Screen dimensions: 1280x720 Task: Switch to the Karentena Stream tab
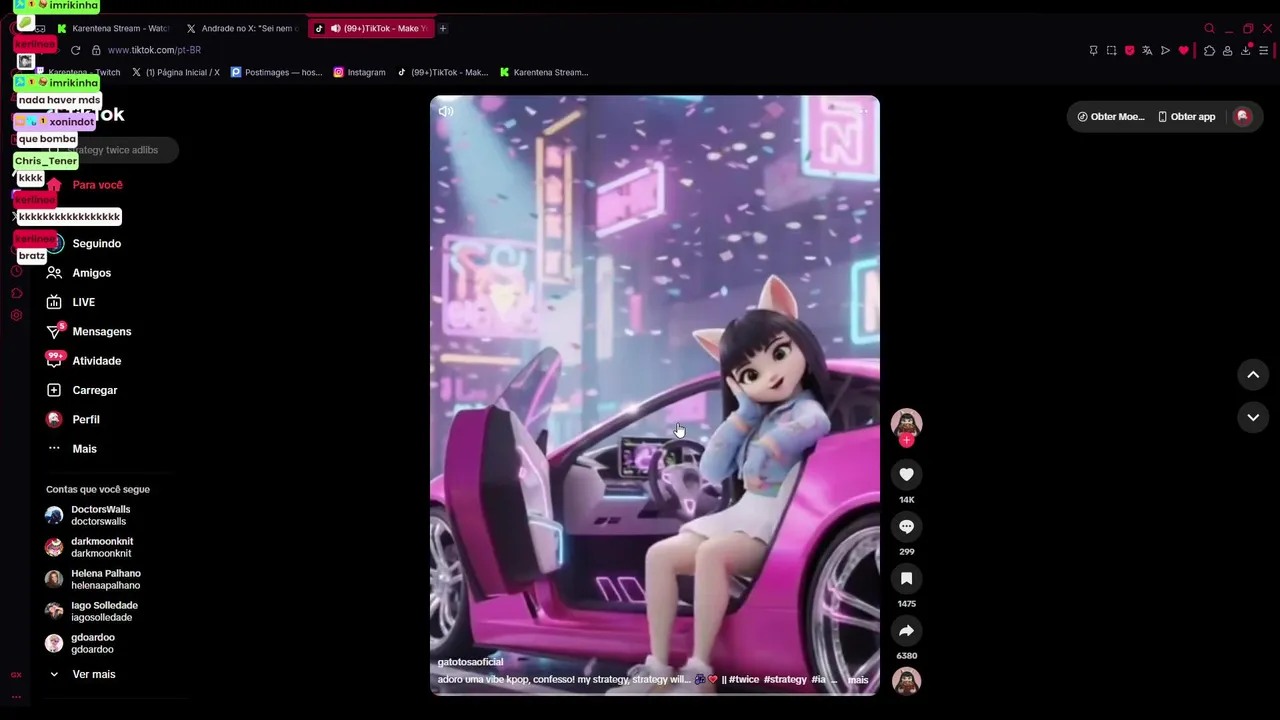click(114, 28)
